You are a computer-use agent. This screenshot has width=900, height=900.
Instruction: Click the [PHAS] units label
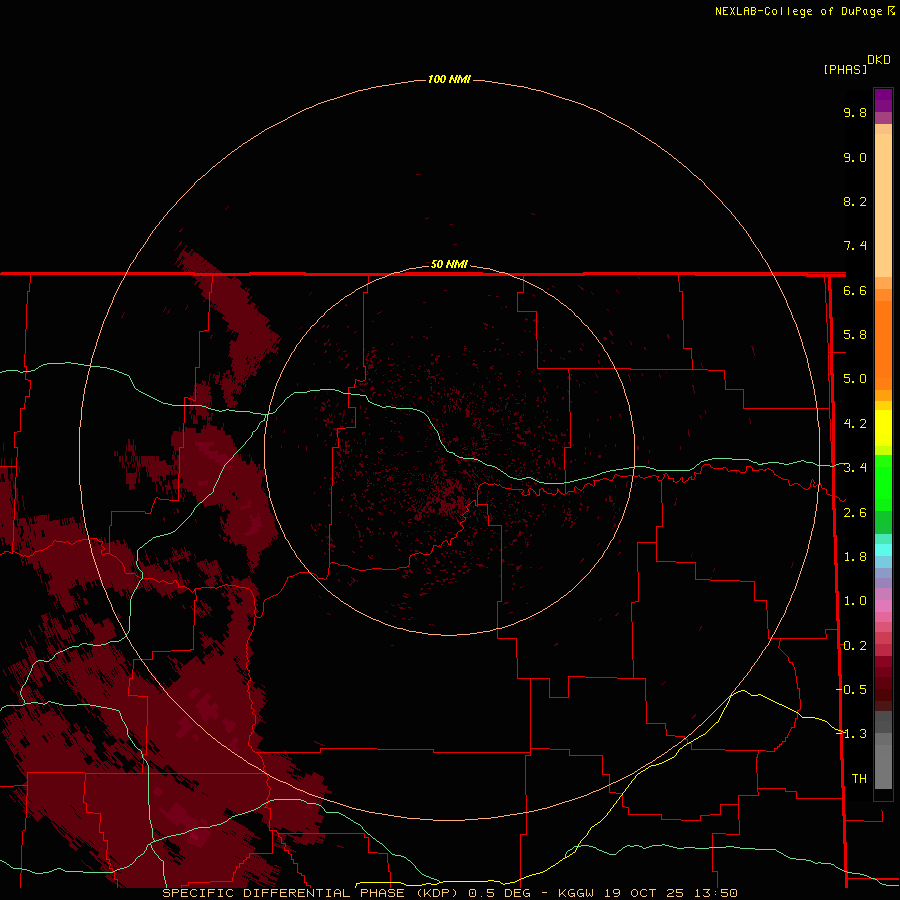[x=845, y=69]
